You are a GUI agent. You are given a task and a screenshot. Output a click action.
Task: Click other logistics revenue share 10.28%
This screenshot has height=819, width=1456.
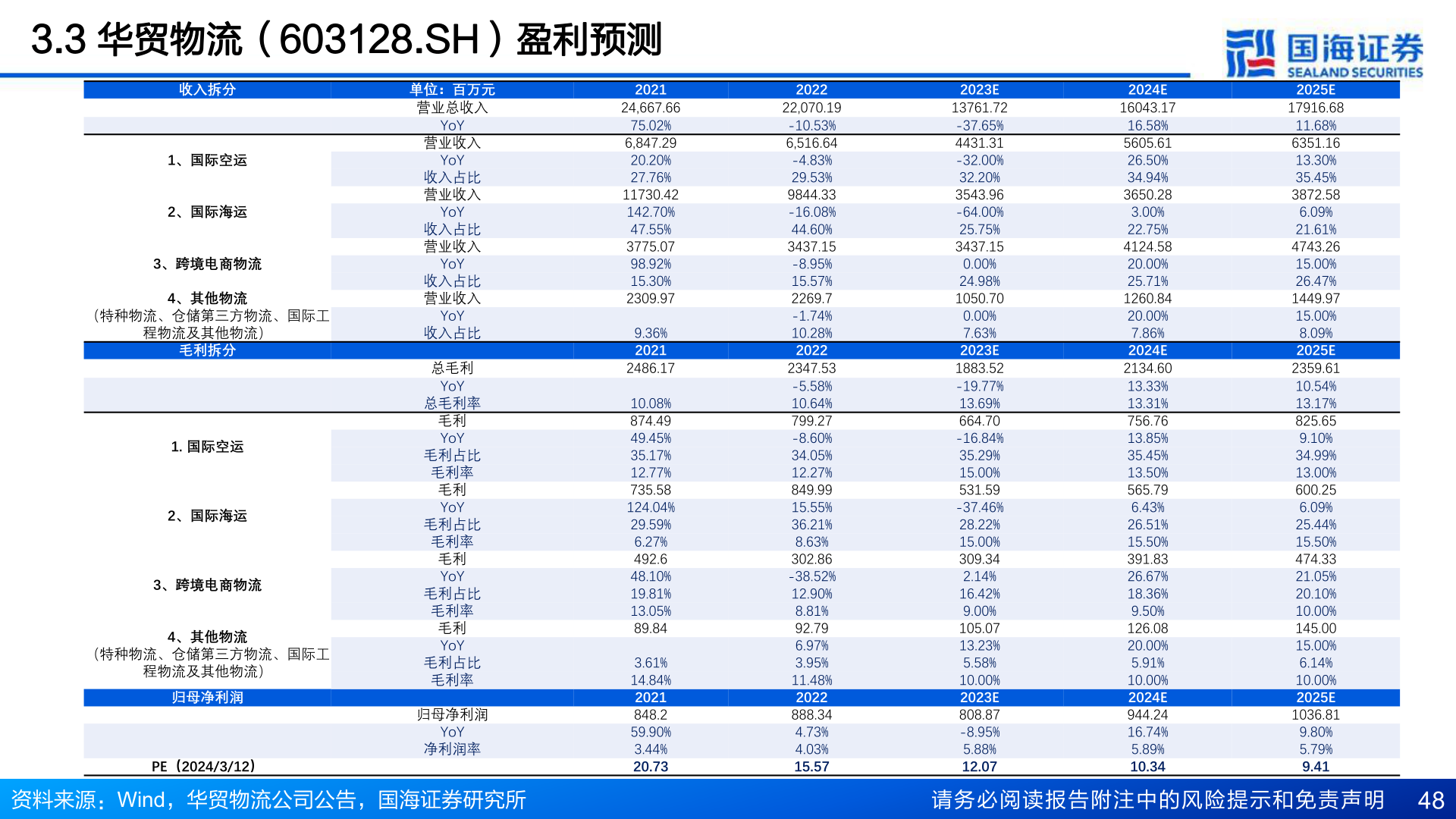coord(811,333)
